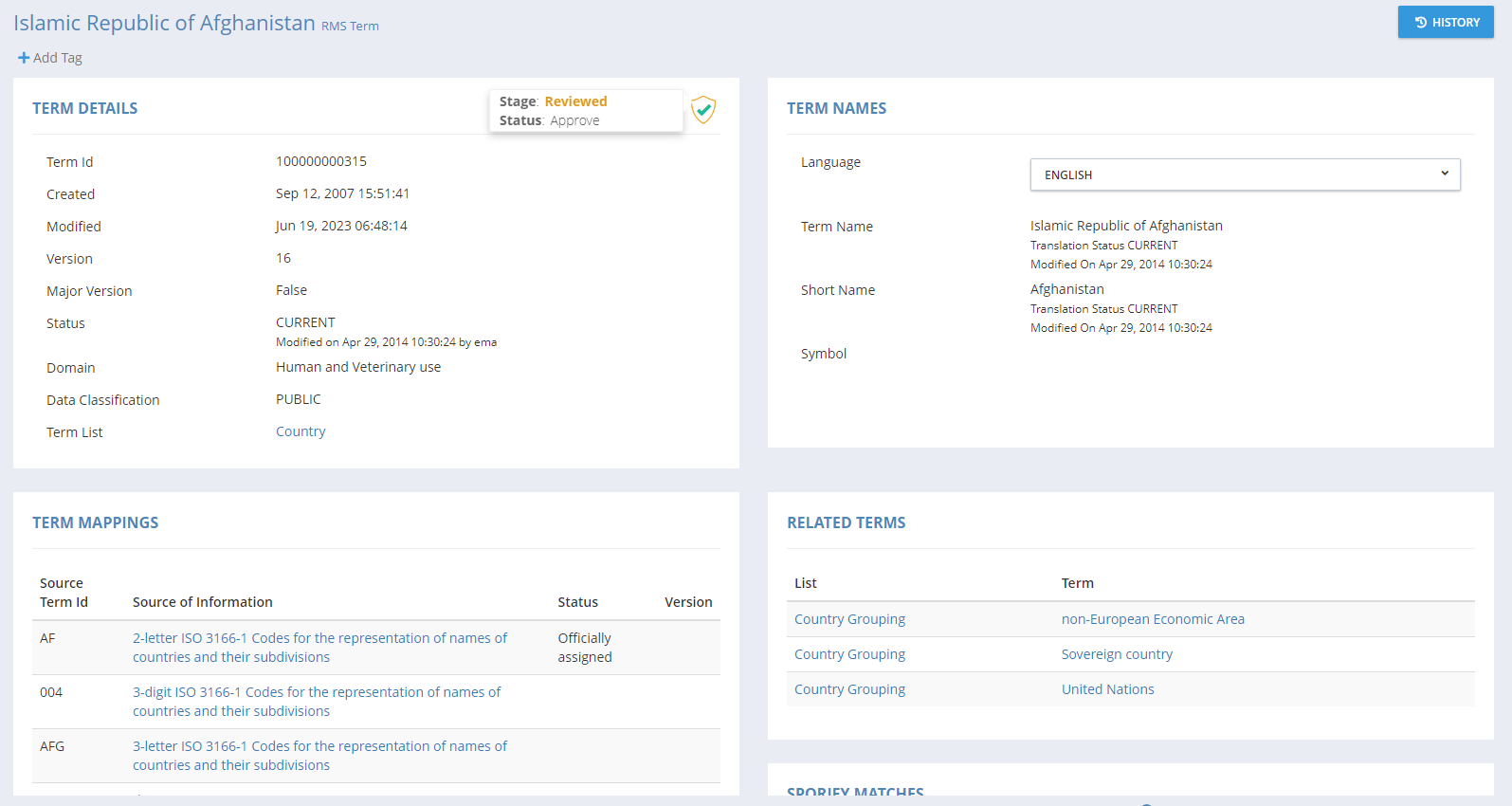Image resolution: width=1512 pixels, height=806 pixels.
Task: Open the Country term list link
Action: coord(301,431)
